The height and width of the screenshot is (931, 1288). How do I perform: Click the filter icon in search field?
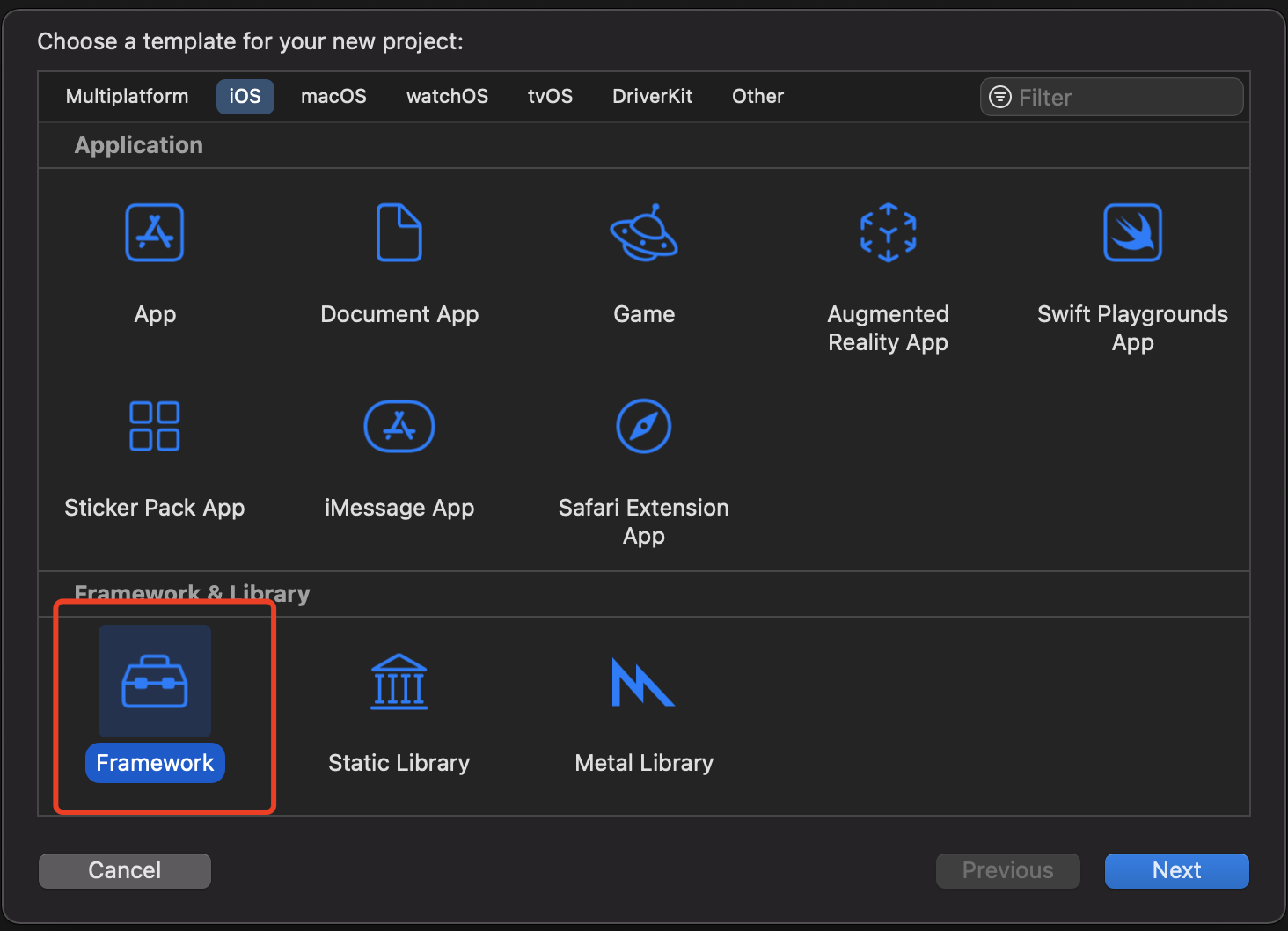(x=1000, y=97)
